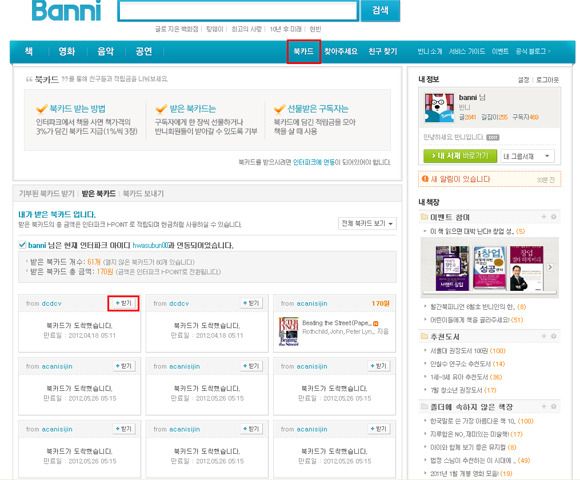Focus the top search input box
The width and height of the screenshot is (580, 480).
[238, 11]
